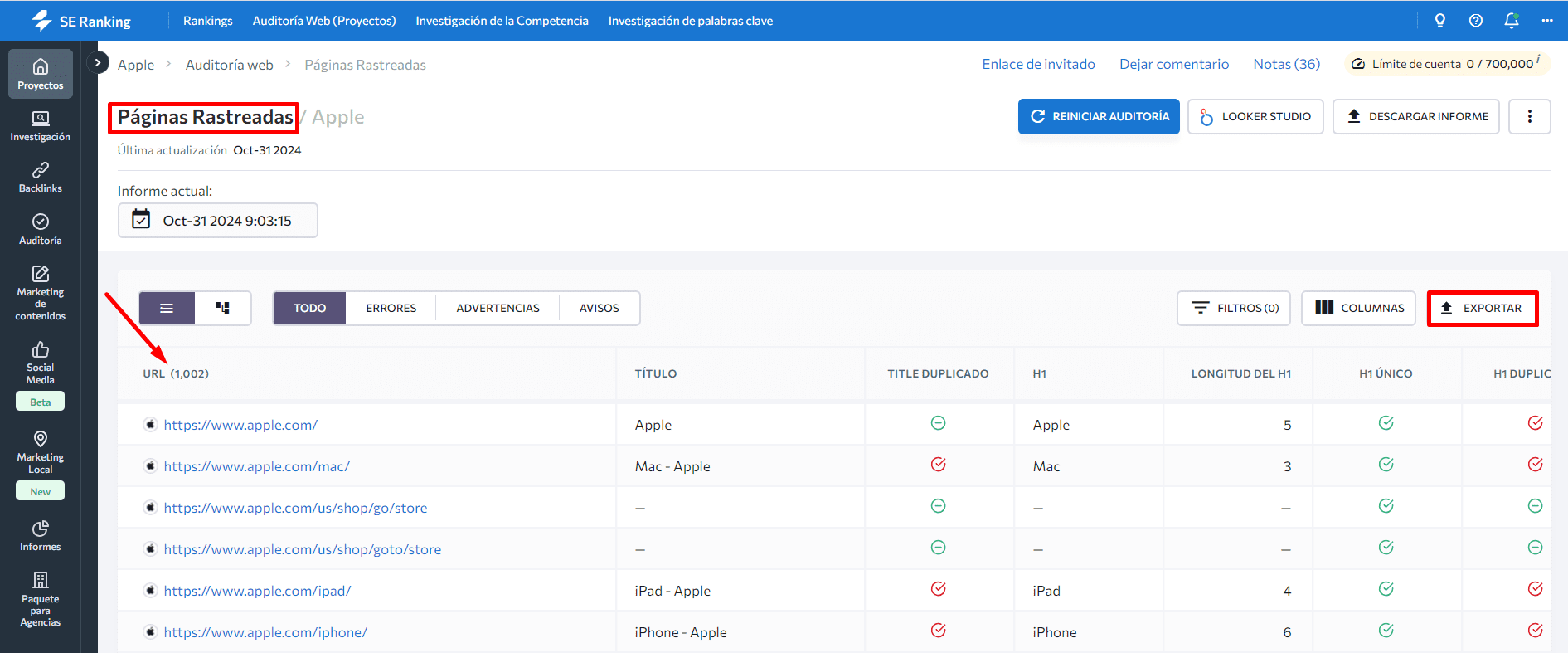Open Backlinks in sidebar
The width and height of the screenshot is (1568, 653).
point(41,178)
